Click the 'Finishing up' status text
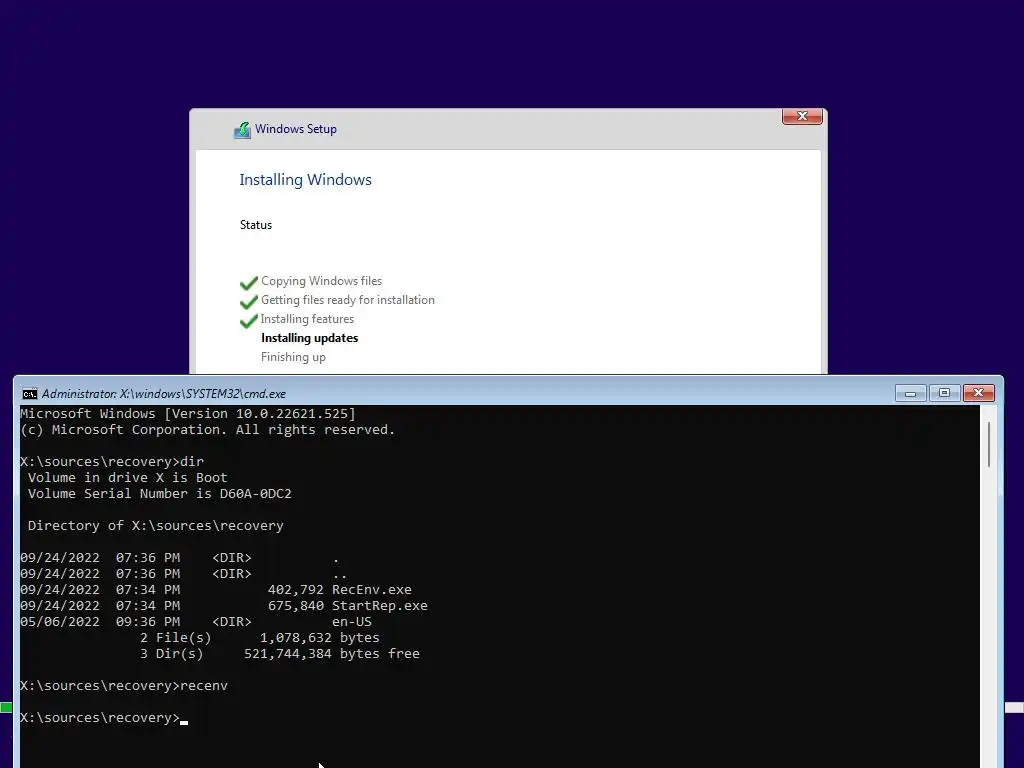Screen dimensions: 1024x768 pyautogui.click(x=293, y=357)
